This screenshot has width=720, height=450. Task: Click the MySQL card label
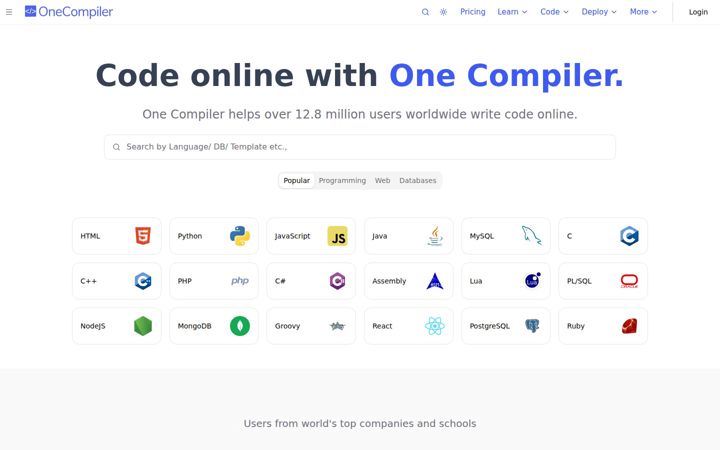tap(482, 236)
